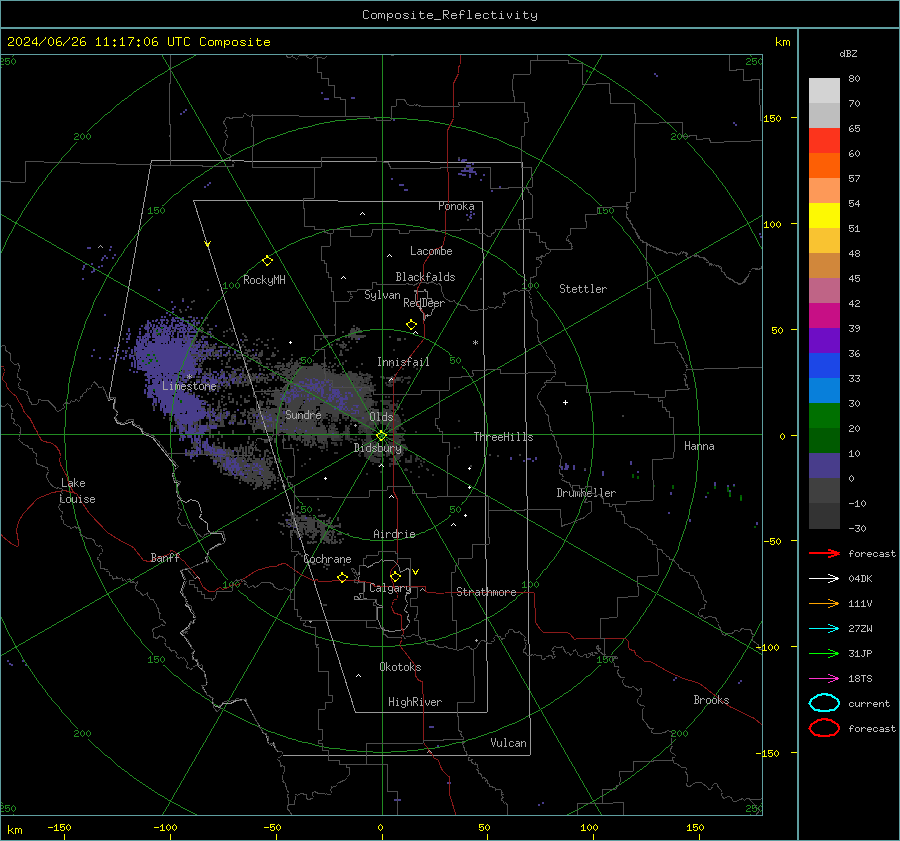The width and height of the screenshot is (900, 841).
Task: Click the Cochrane label
Action: click(327, 559)
